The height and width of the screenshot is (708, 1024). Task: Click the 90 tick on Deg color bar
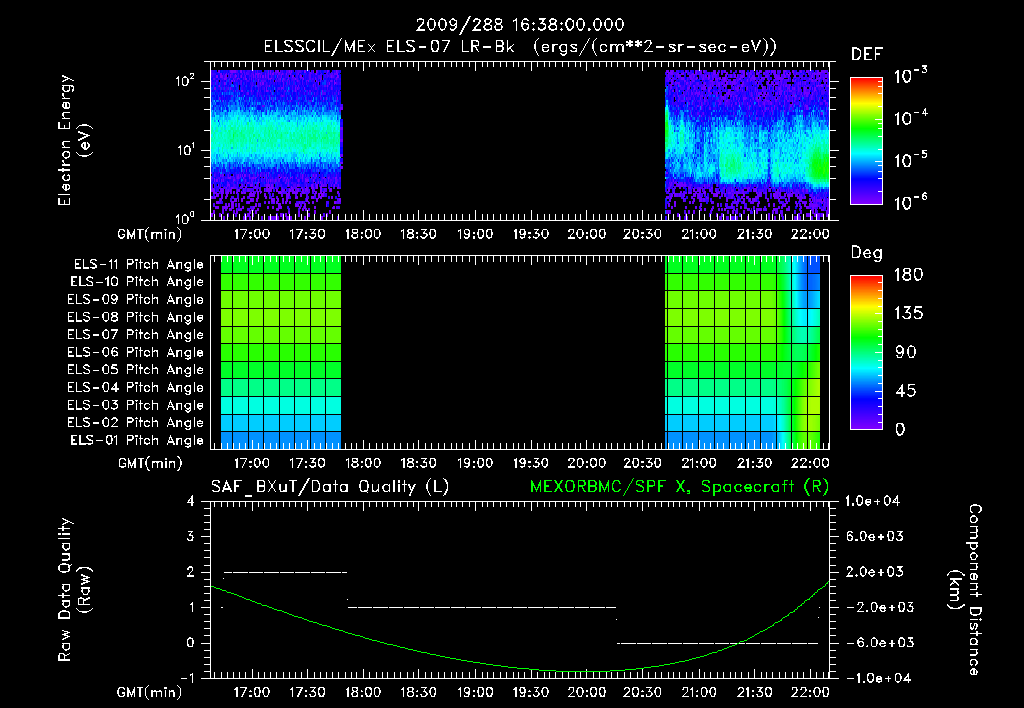[905, 352]
